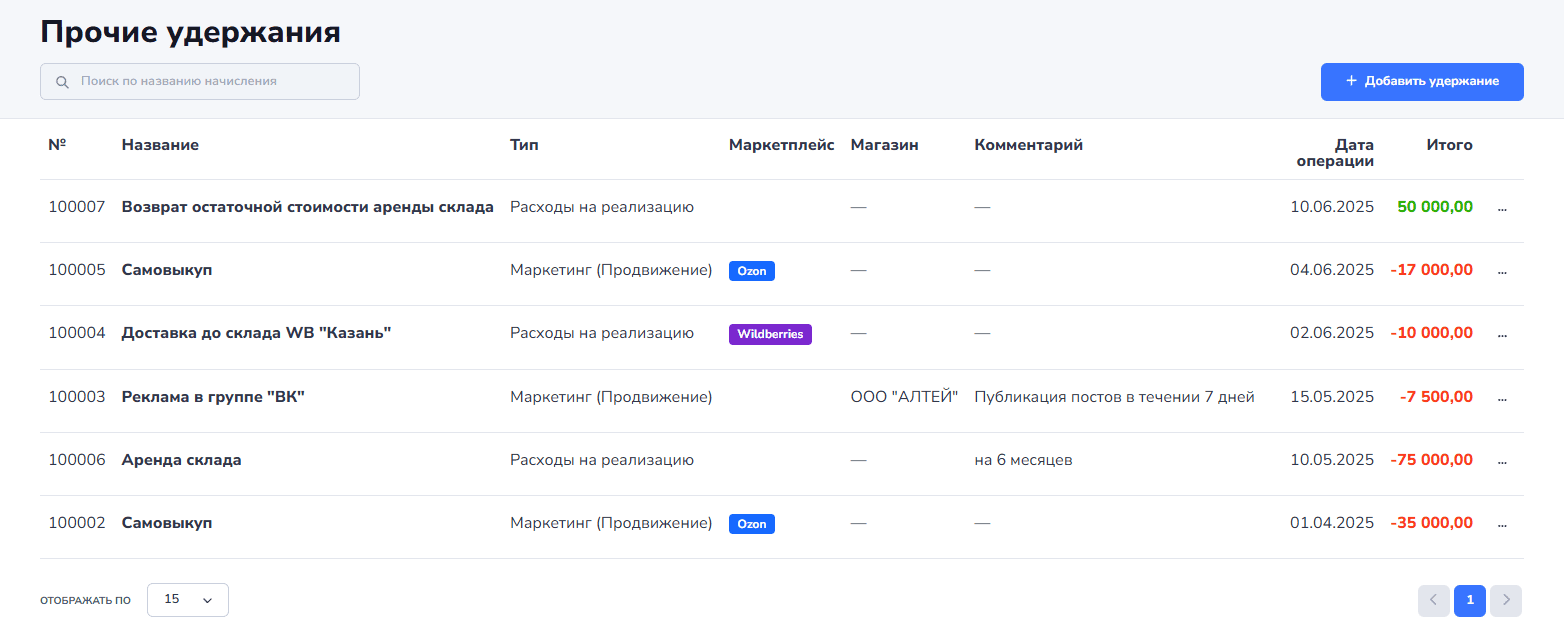Sort by the Дата операции column header
This screenshot has width=1564, height=635.
click(1335, 153)
